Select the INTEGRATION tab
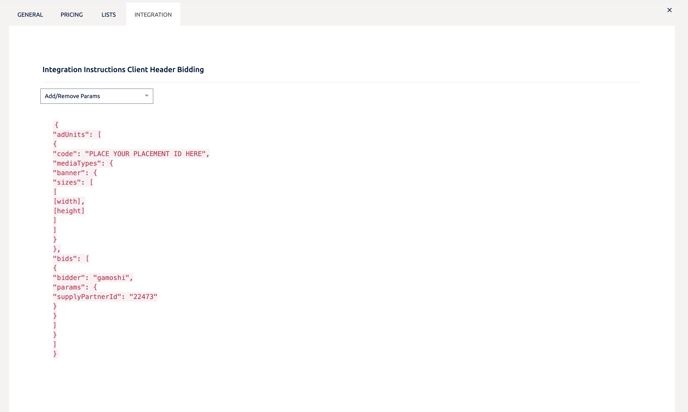The height and width of the screenshot is (412, 688). (x=153, y=14)
